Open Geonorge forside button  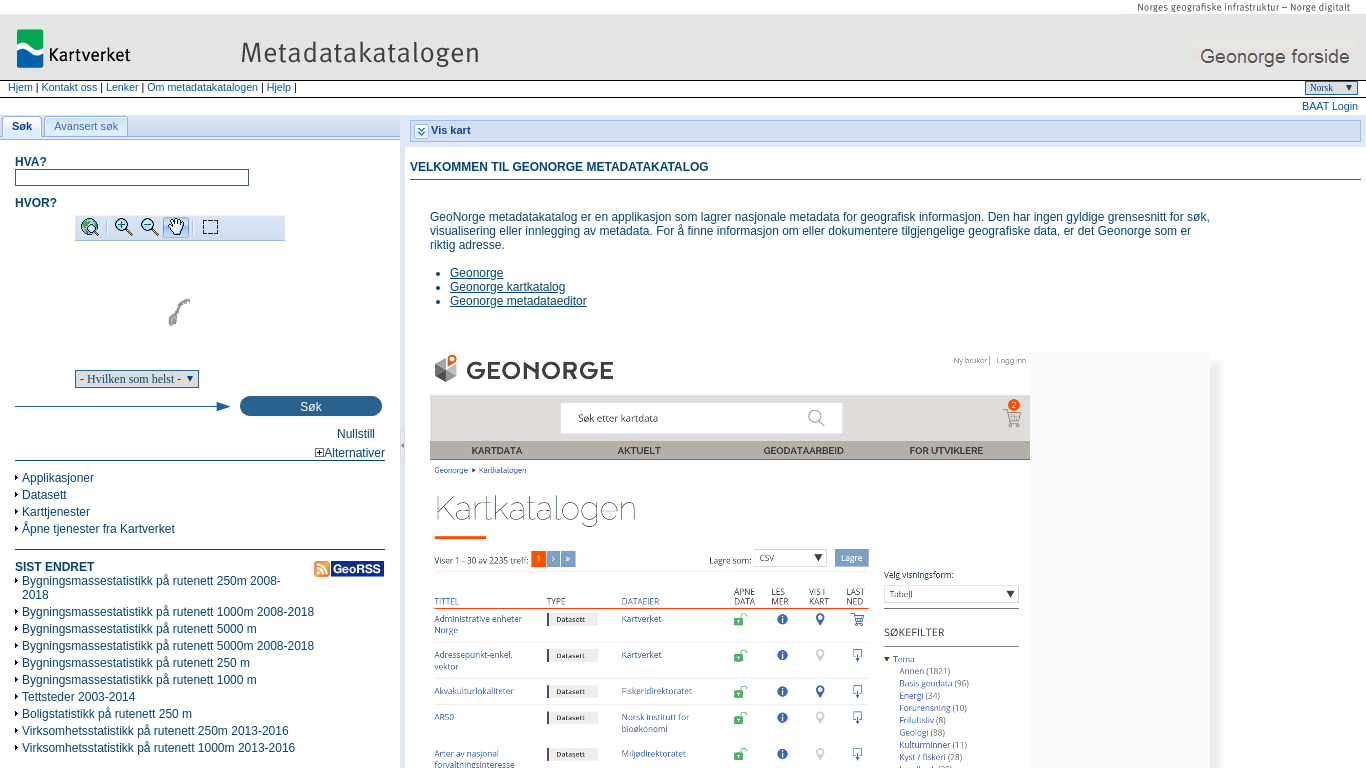click(x=1275, y=56)
